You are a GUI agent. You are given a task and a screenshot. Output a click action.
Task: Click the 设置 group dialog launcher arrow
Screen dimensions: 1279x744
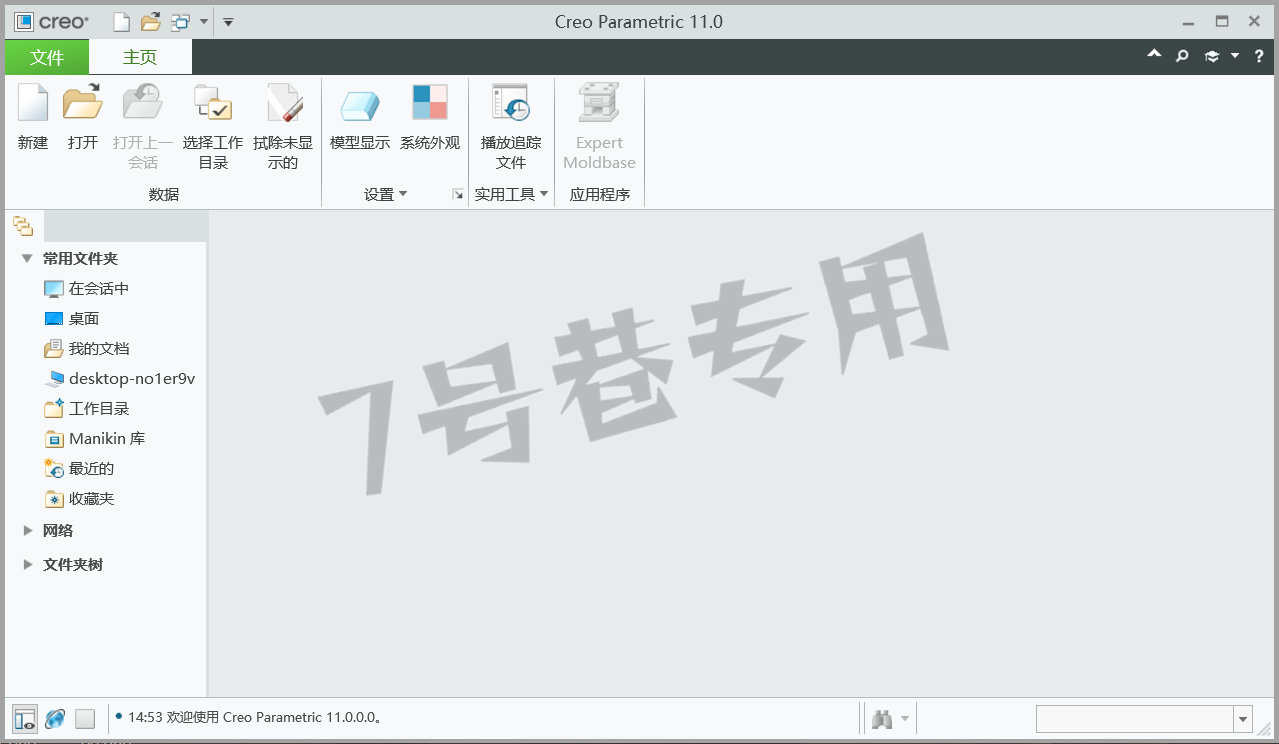(458, 194)
